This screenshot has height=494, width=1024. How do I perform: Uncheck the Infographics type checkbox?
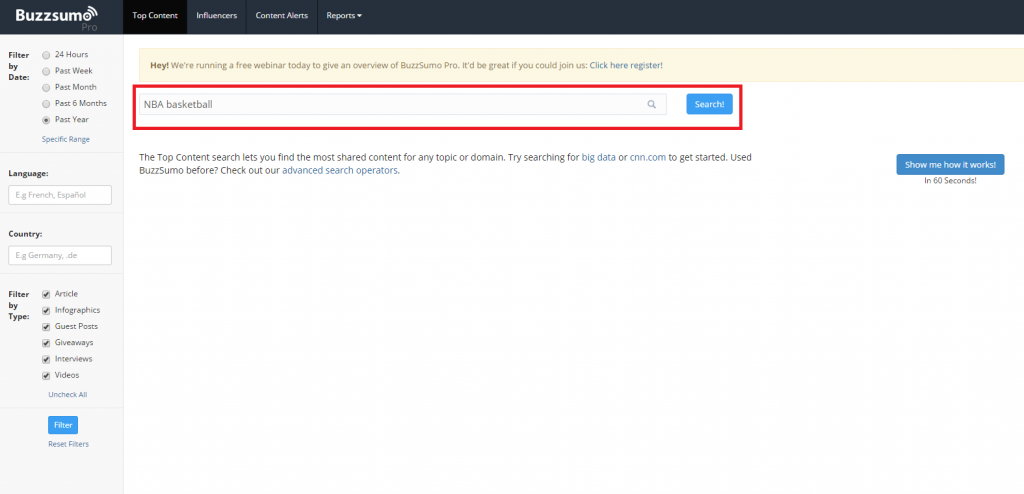46,311
